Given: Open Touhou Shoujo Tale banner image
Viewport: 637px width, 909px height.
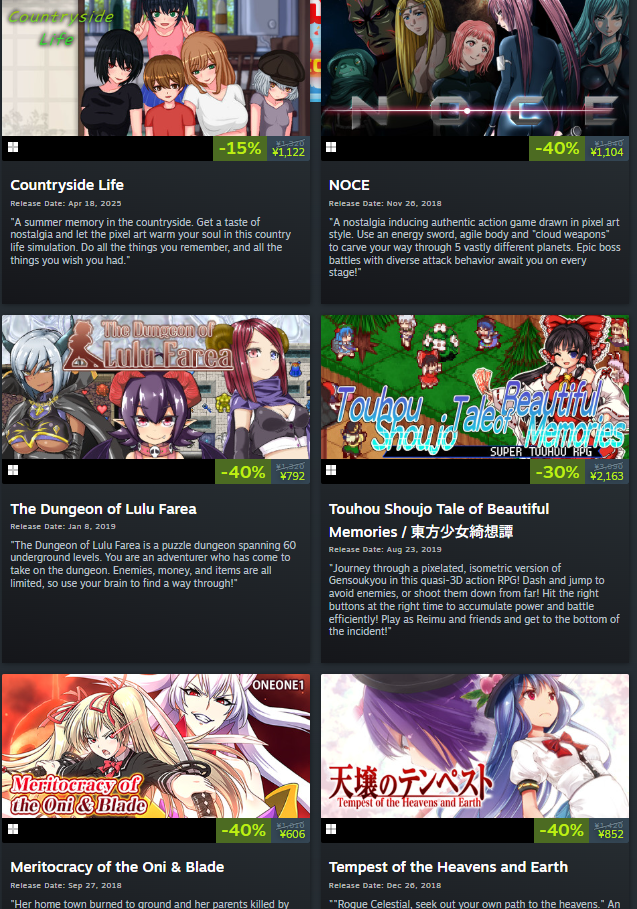Looking at the screenshot, I should [475, 387].
